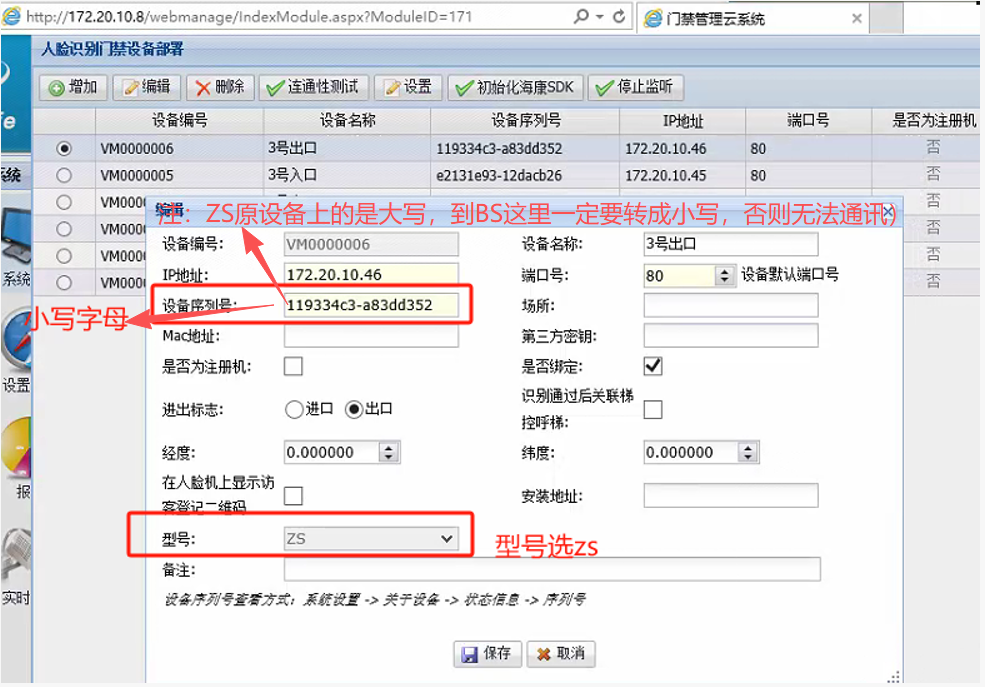985x687 pixels.
Task: Click the 取消 (Cancel) button
Action: [561, 654]
